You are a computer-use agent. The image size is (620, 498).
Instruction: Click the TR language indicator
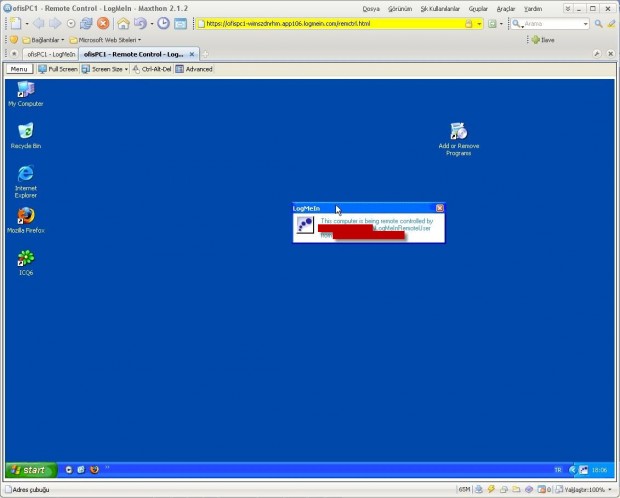pos(558,470)
